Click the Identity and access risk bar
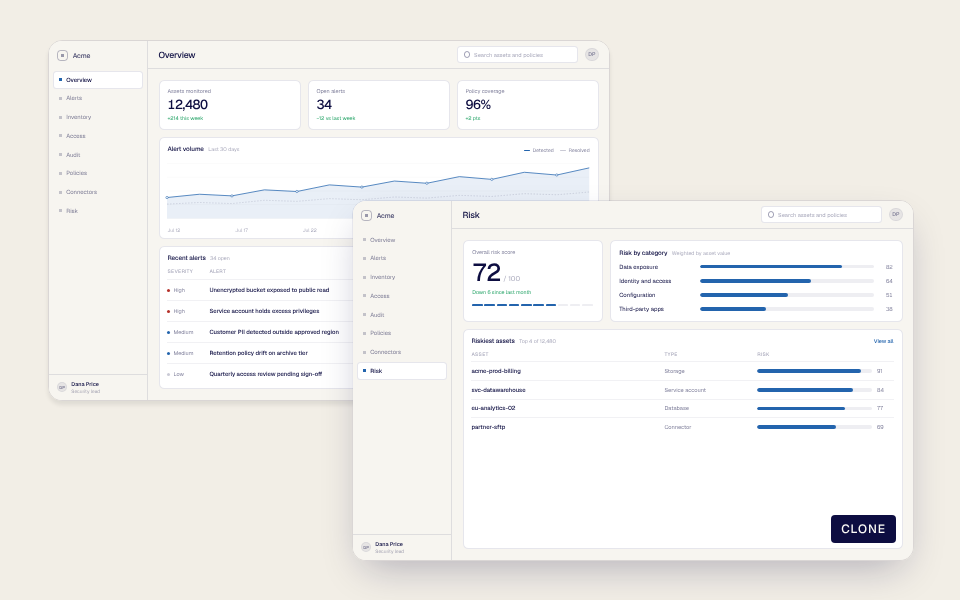 787,281
